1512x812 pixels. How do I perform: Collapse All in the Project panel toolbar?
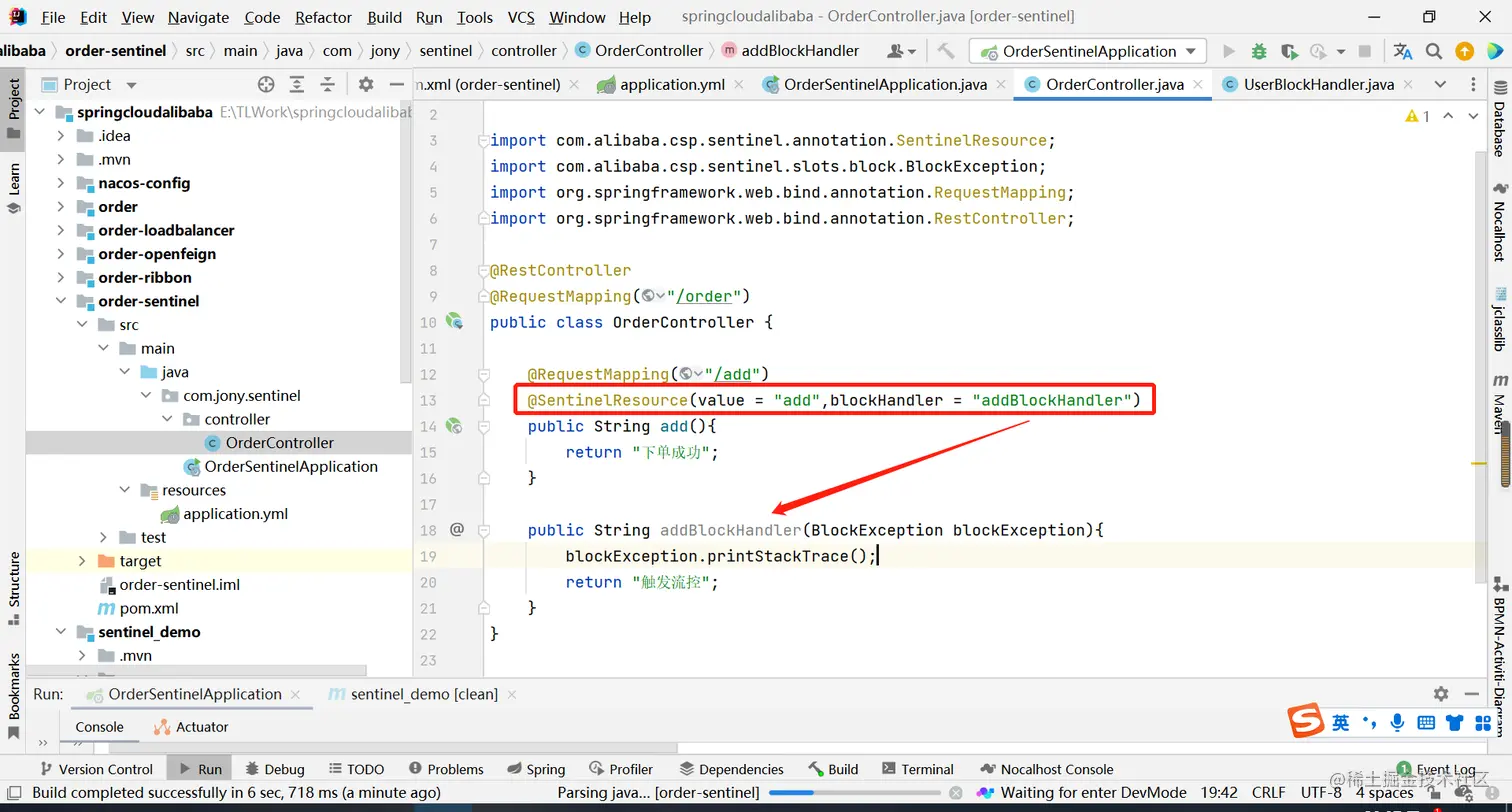tap(327, 85)
